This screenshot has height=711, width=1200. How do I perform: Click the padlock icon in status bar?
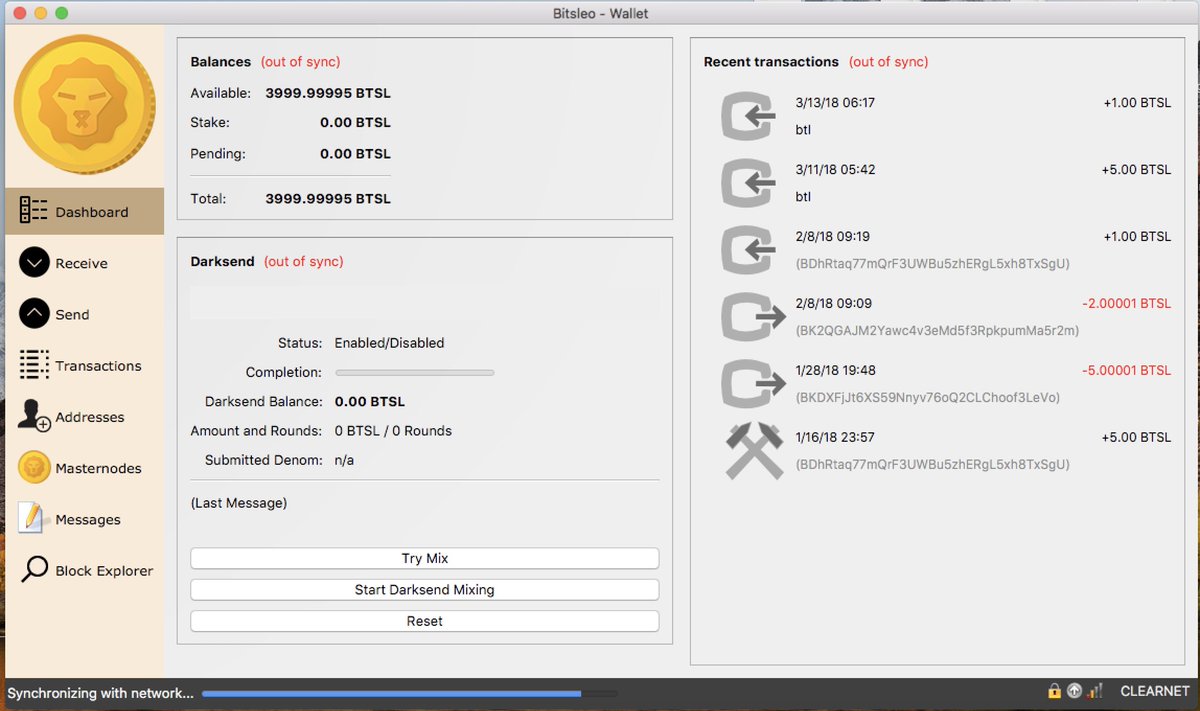pyautogui.click(x=1054, y=691)
